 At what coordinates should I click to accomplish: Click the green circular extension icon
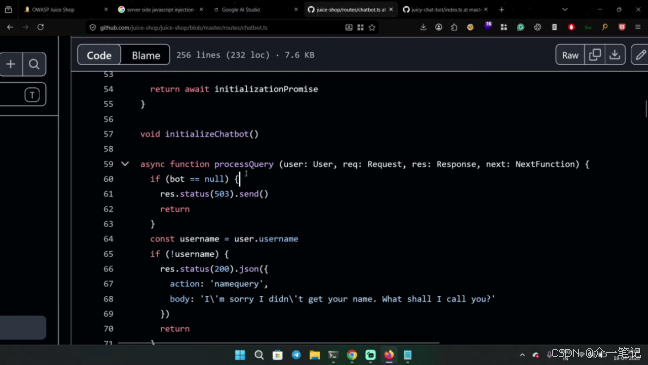coord(521,27)
